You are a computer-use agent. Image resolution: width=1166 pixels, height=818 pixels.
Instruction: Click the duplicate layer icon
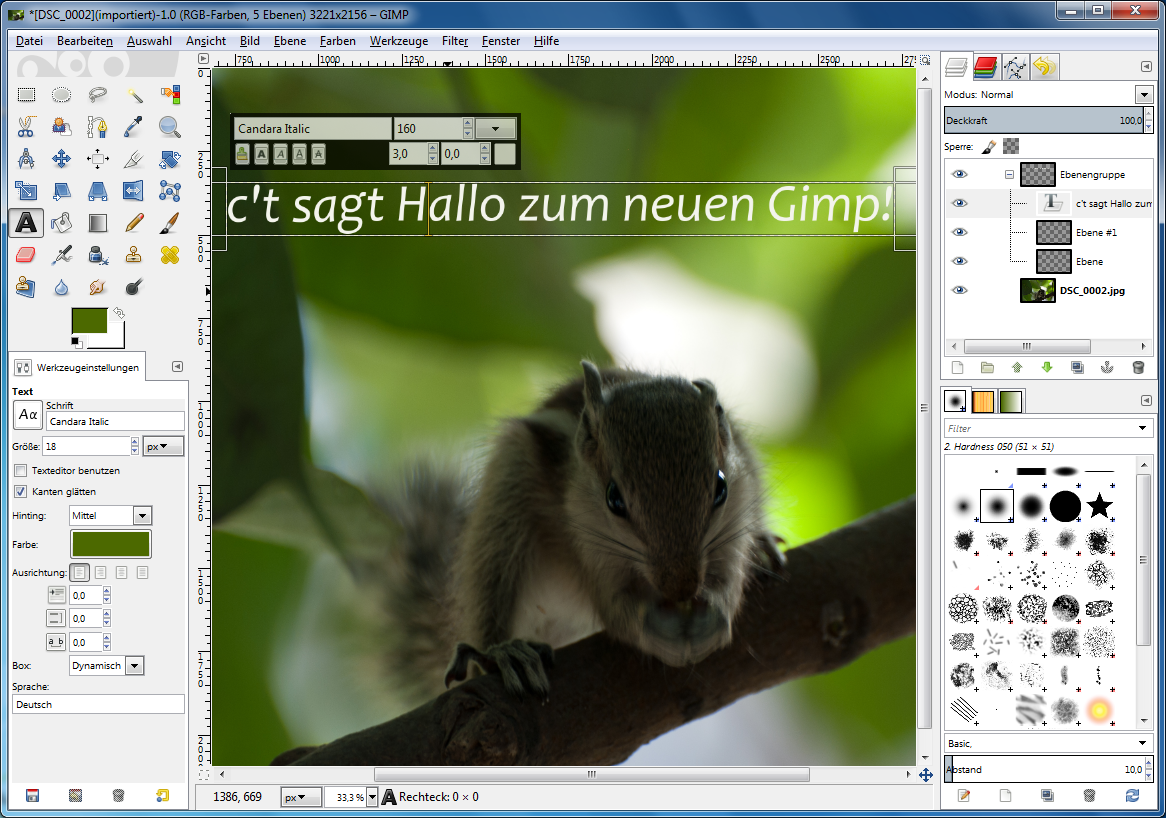pos(1077,367)
